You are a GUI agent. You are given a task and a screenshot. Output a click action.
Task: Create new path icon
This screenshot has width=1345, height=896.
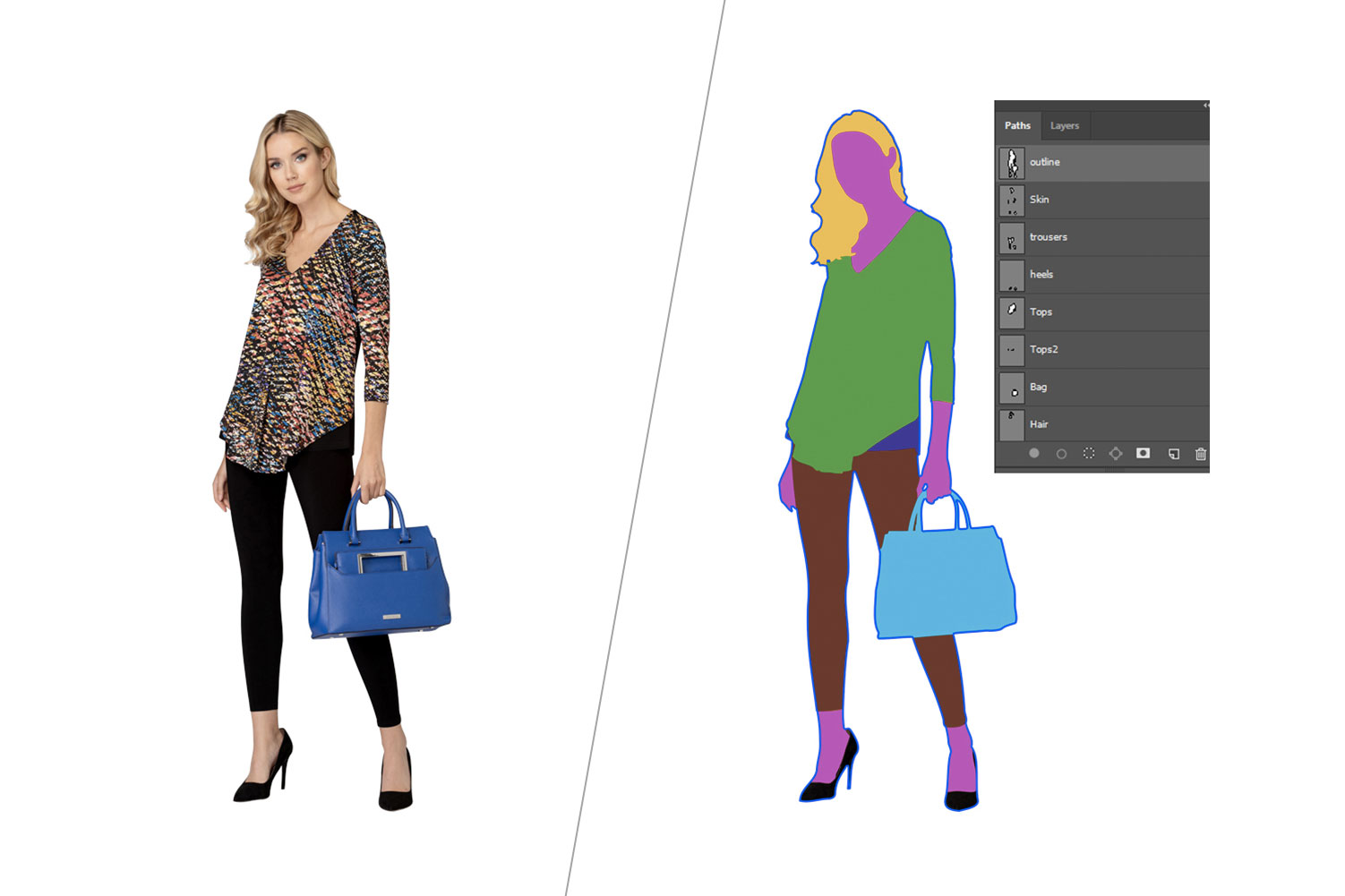pos(1174,454)
